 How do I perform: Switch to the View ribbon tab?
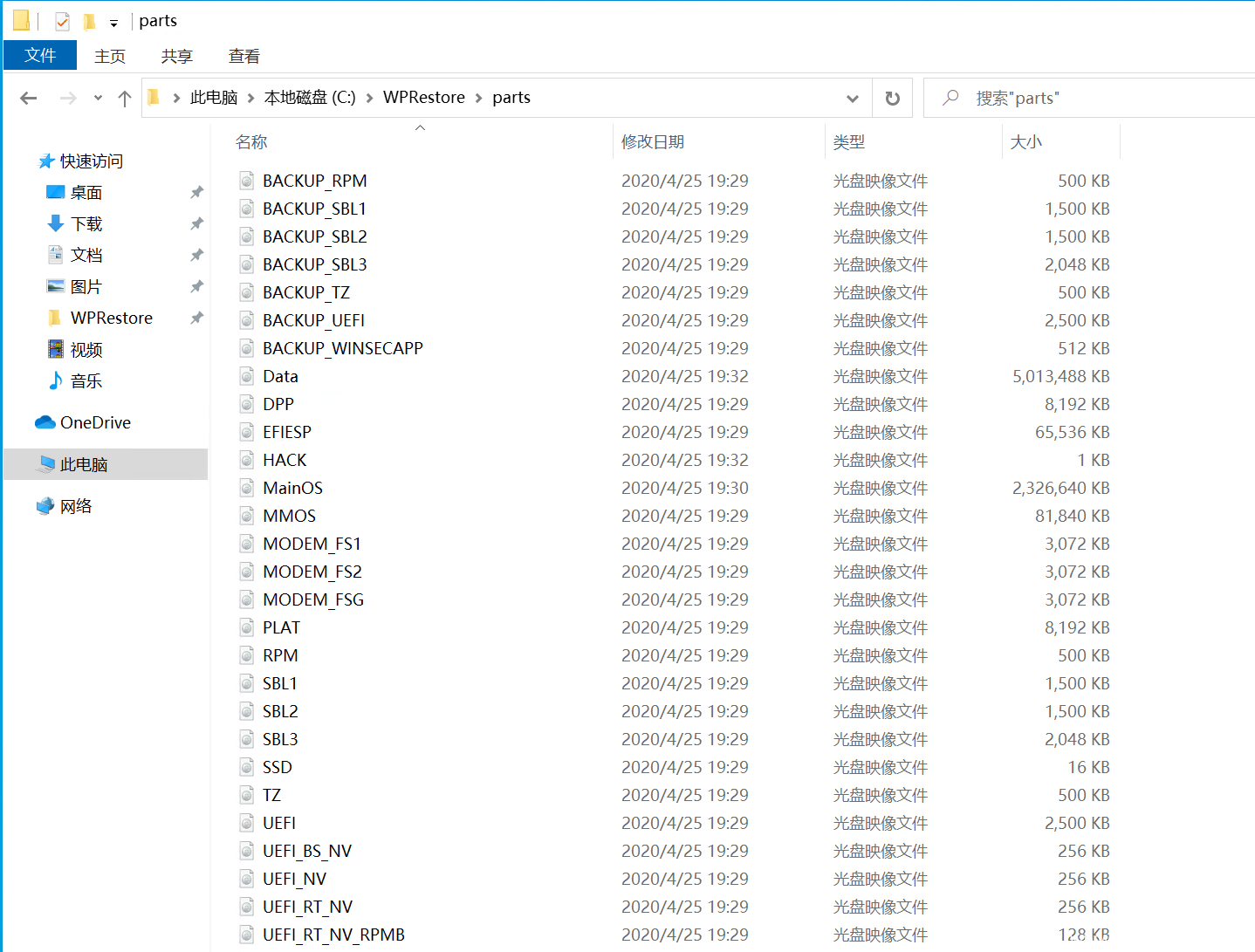243,57
